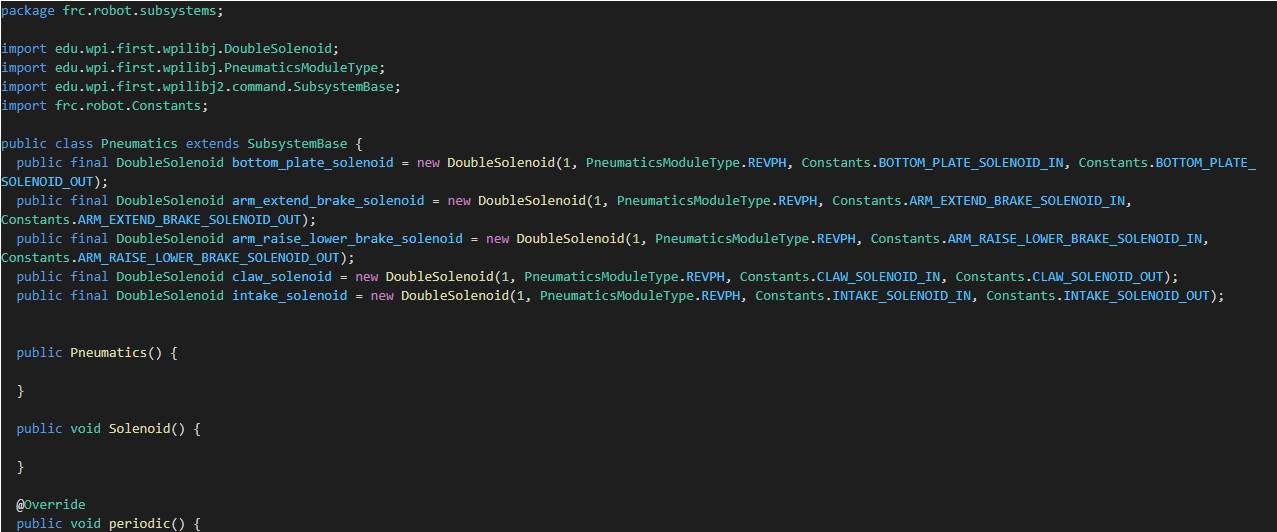Click the constant 'INTAKE_SOLENOID_IN'
The width and height of the screenshot is (1277, 532).
(x=901, y=295)
